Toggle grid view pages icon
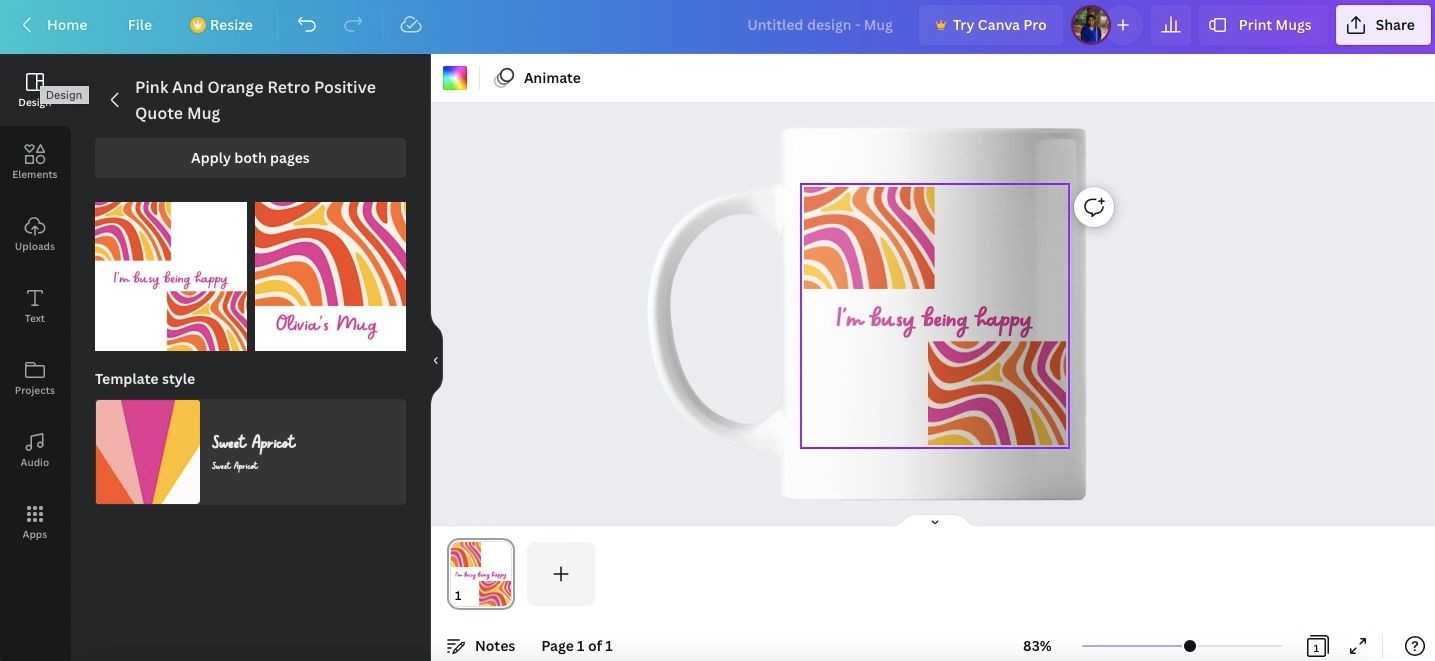This screenshot has height=661, width=1435. pyautogui.click(x=1317, y=646)
